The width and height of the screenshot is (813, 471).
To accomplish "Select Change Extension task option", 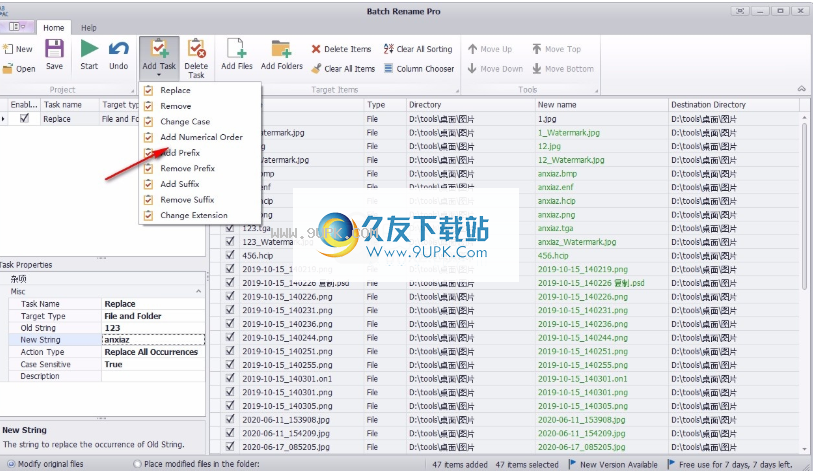I will [200, 215].
